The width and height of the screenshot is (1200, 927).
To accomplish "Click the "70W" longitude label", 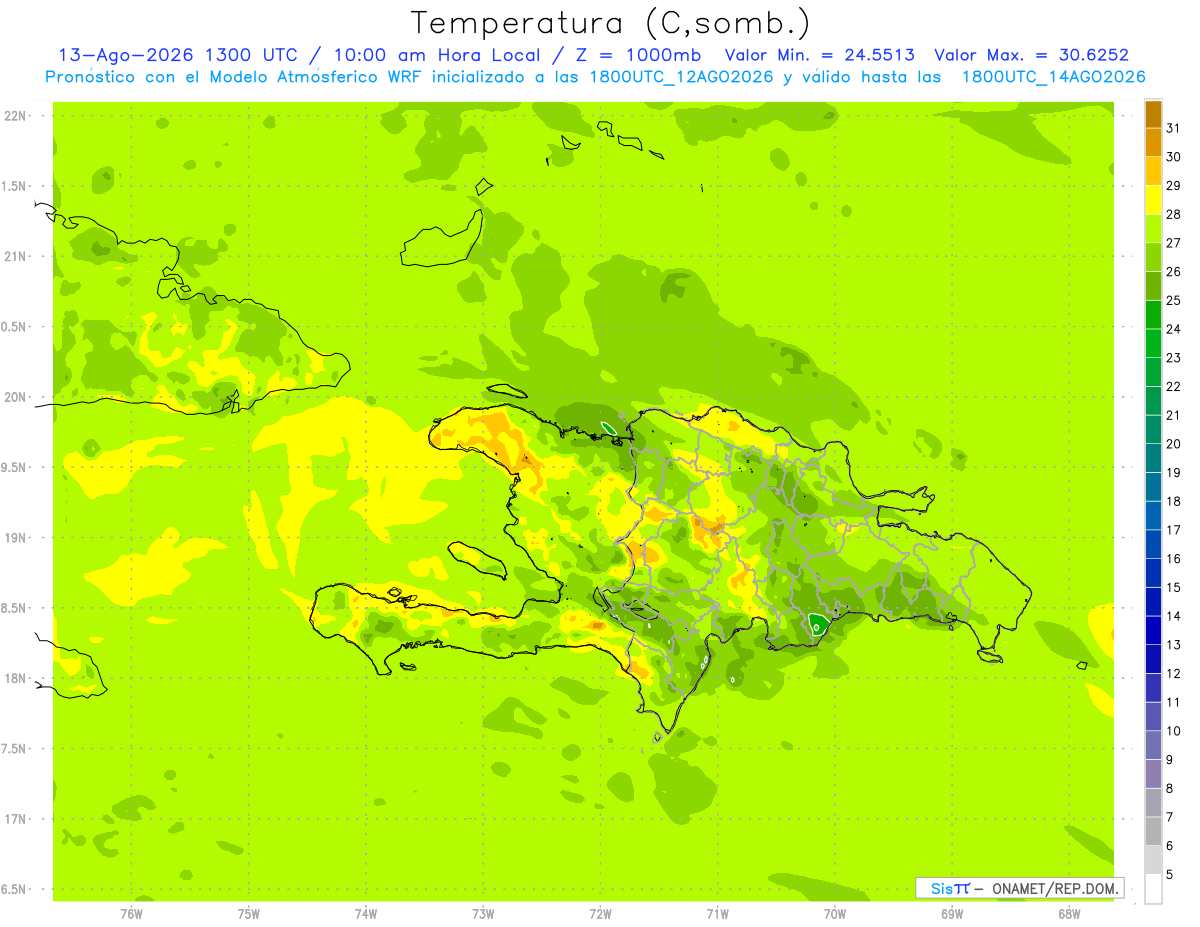I will [835, 914].
